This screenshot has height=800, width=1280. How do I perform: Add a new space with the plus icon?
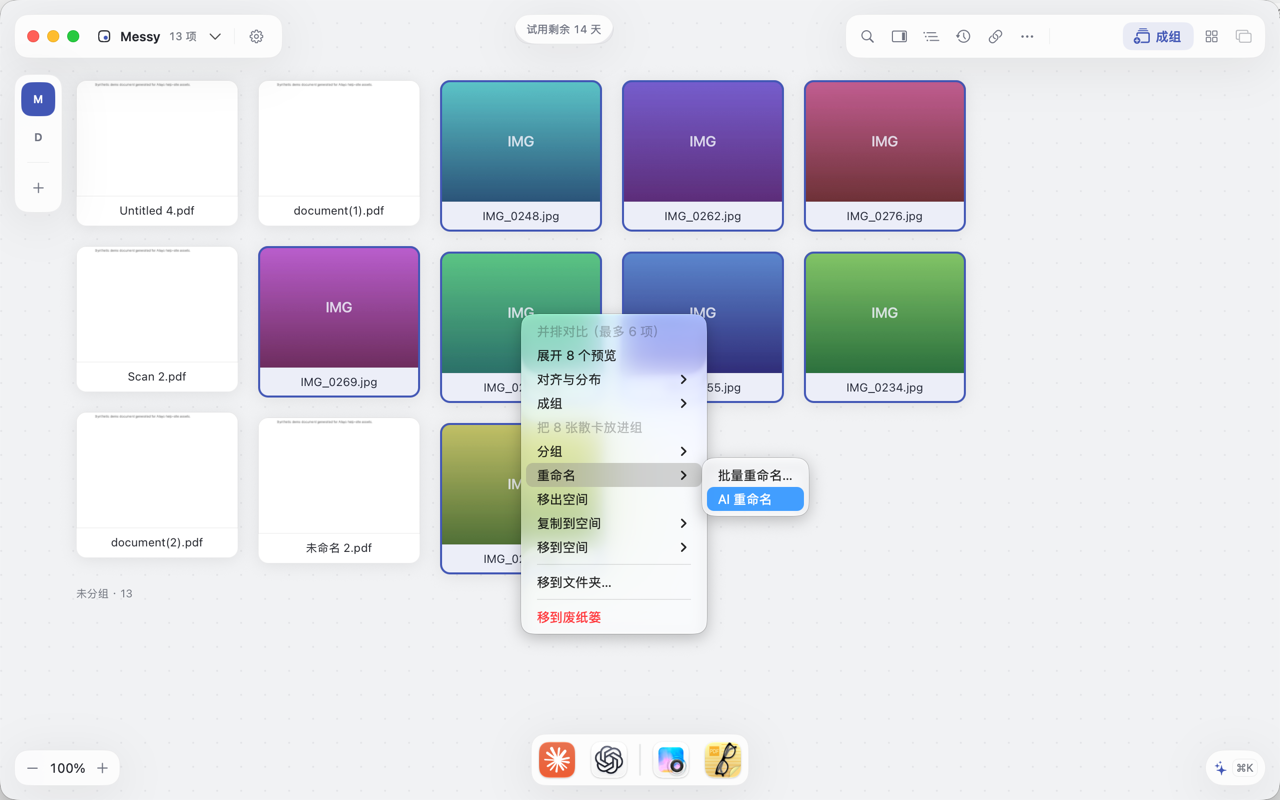click(x=38, y=188)
